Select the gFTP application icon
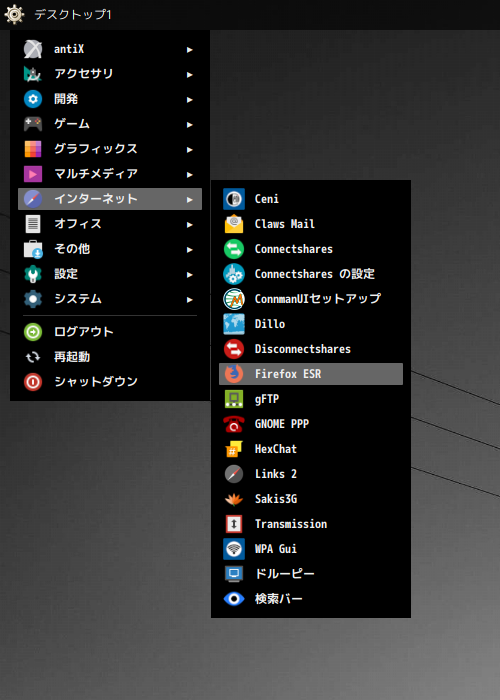The width and height of the screenshot is (500, 700). (234, 399)
